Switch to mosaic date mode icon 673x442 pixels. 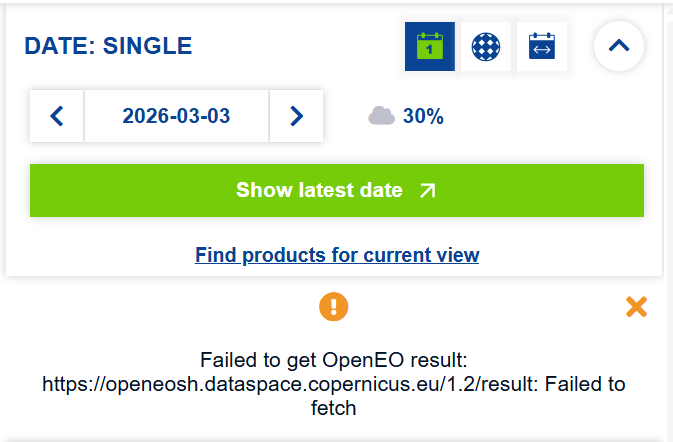pos(486,47)
